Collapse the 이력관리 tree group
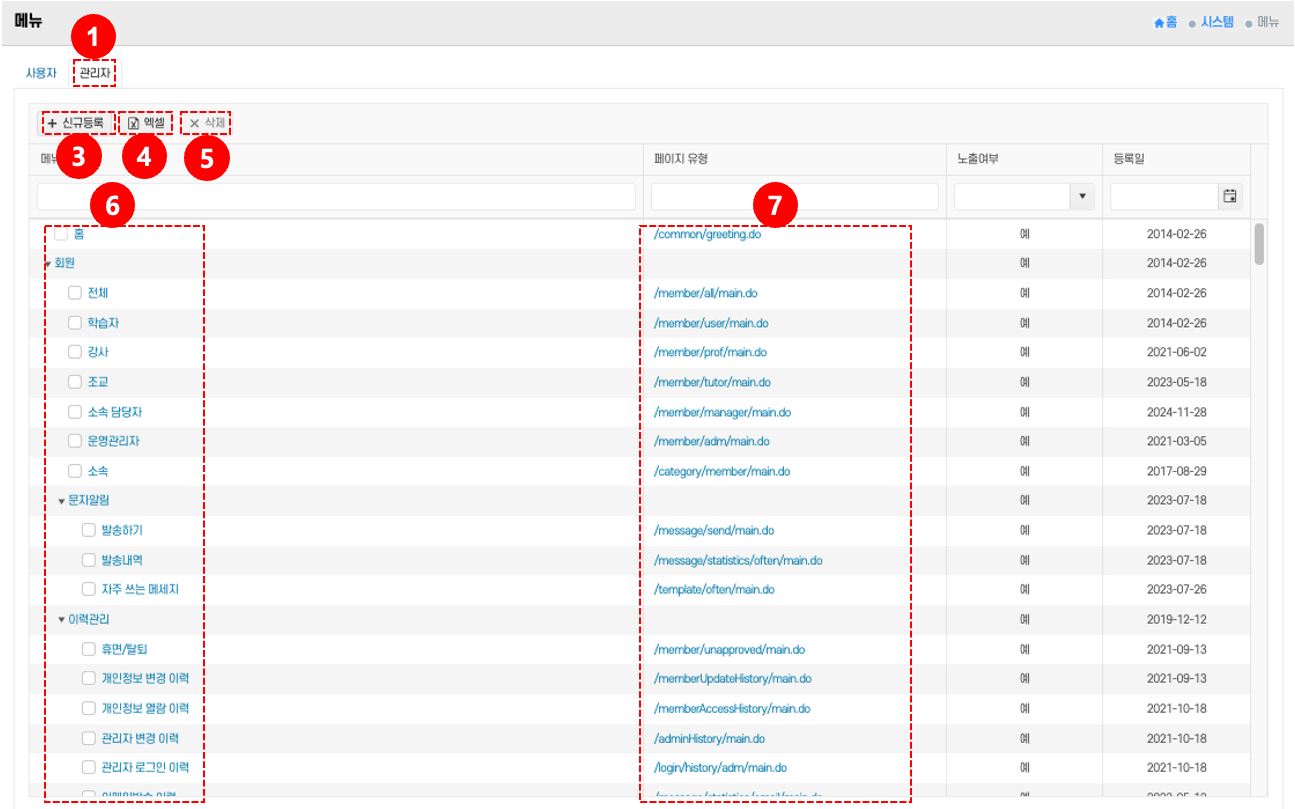Image resolution: width=1295 pixels, height=809 pixels. 61,620
